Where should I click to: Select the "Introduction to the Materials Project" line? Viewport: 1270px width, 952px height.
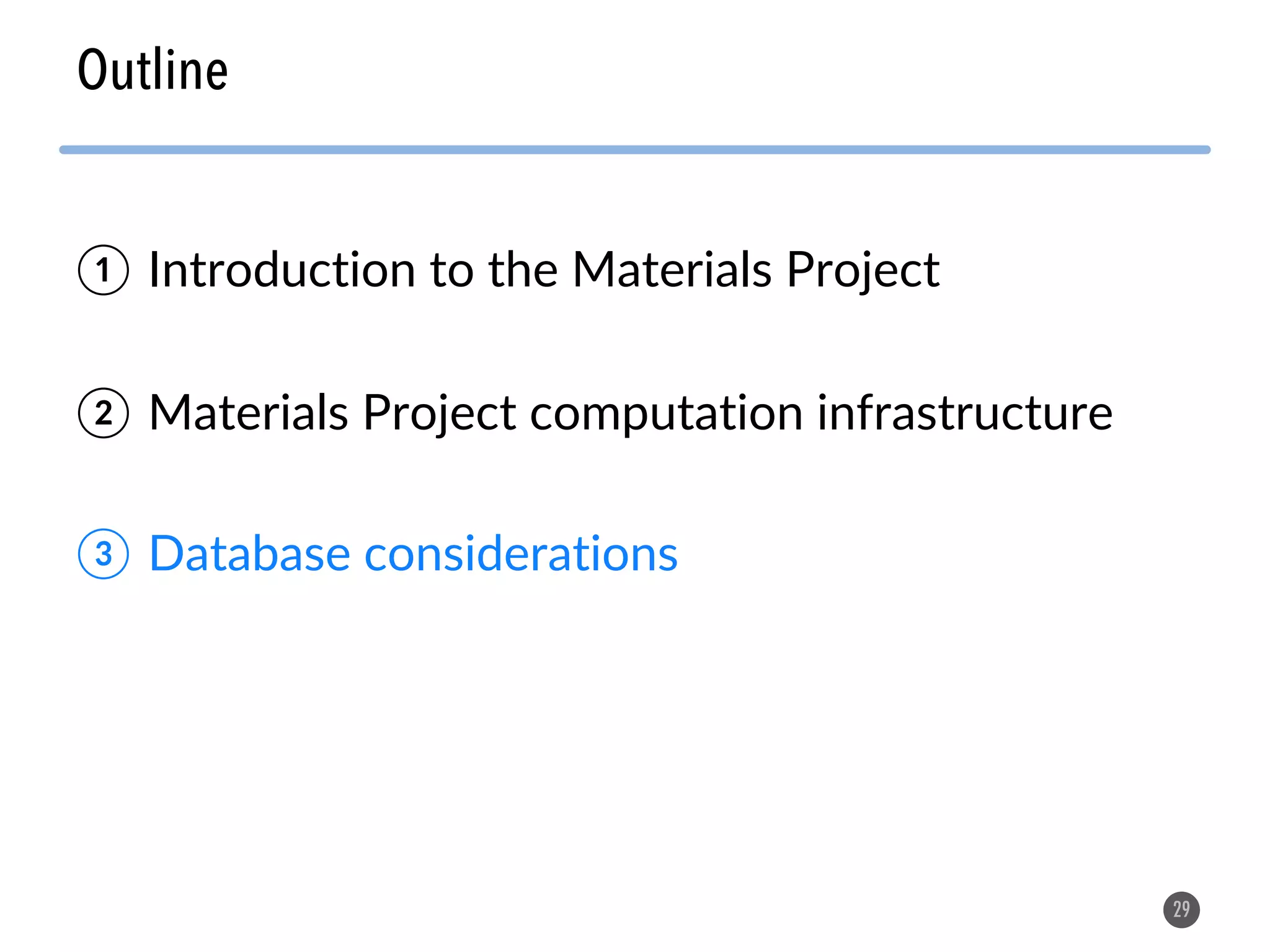[x=544, y=270]
